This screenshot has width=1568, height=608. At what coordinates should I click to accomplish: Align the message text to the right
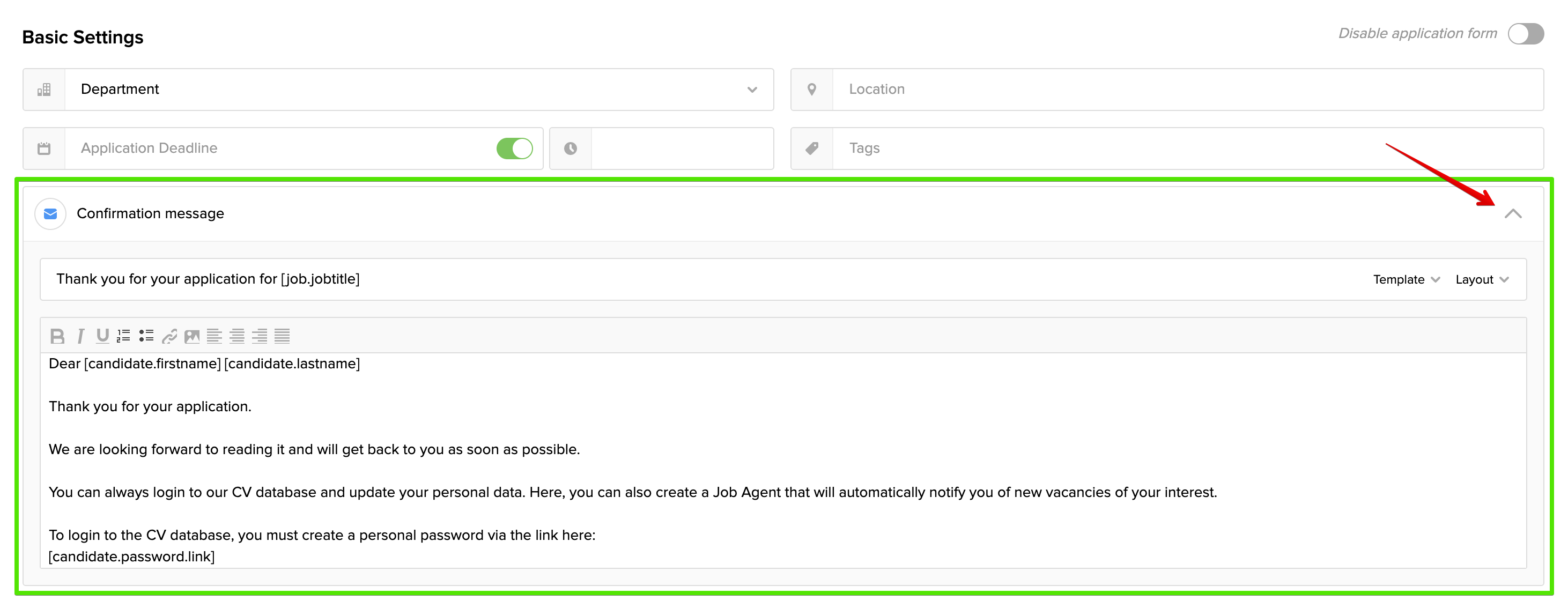pos(260,336)
